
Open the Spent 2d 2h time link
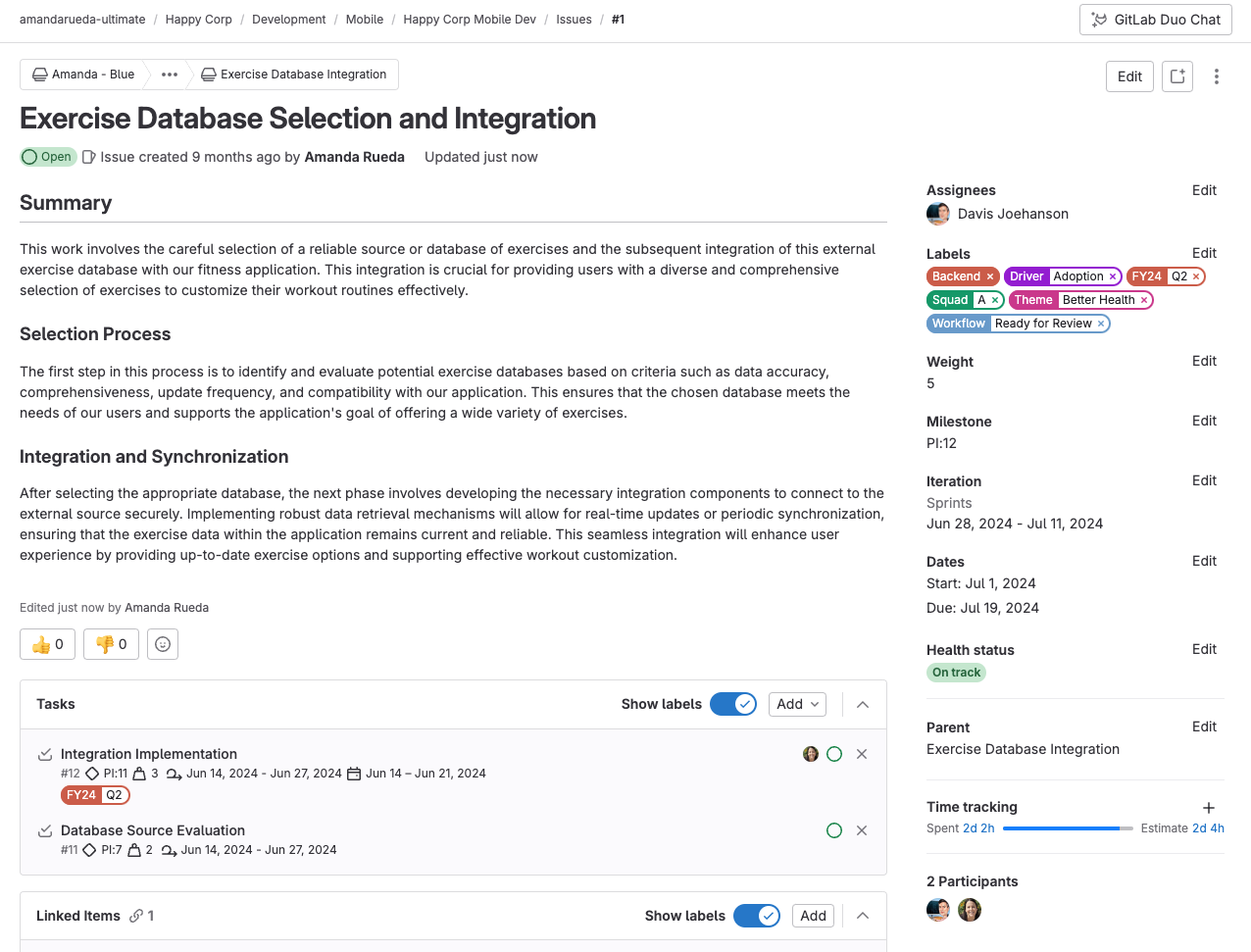tap(978, 828)
